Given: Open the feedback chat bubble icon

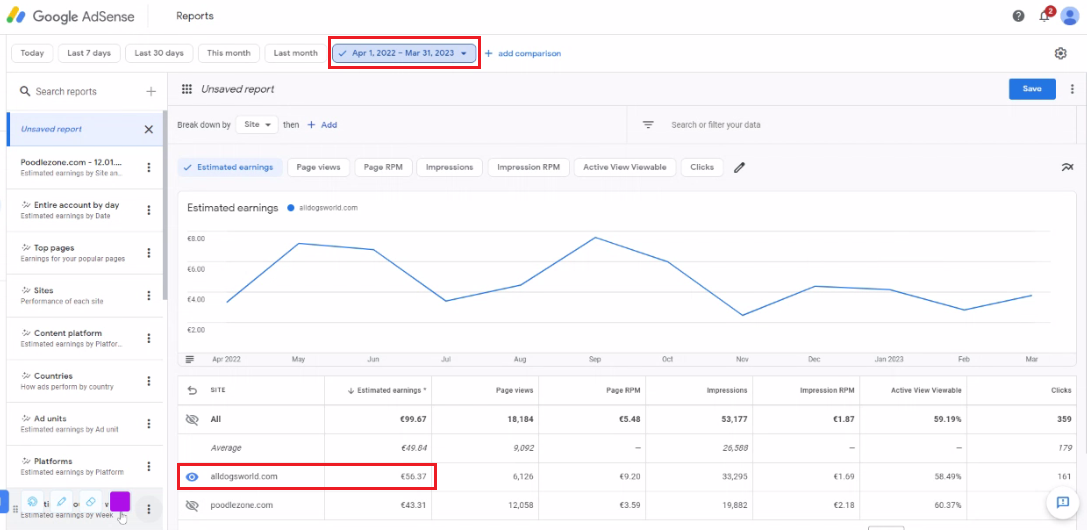Looking at the screenshot, I should point(1063,503).
